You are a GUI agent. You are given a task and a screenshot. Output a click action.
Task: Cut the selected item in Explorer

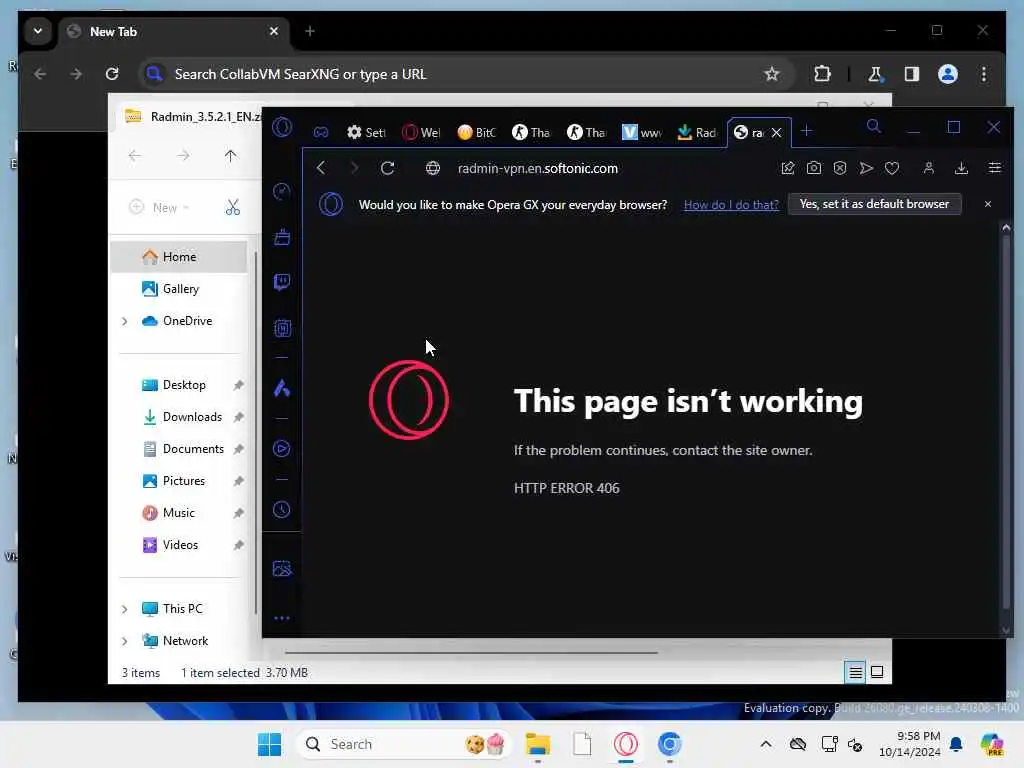click(x=232, y=208)
